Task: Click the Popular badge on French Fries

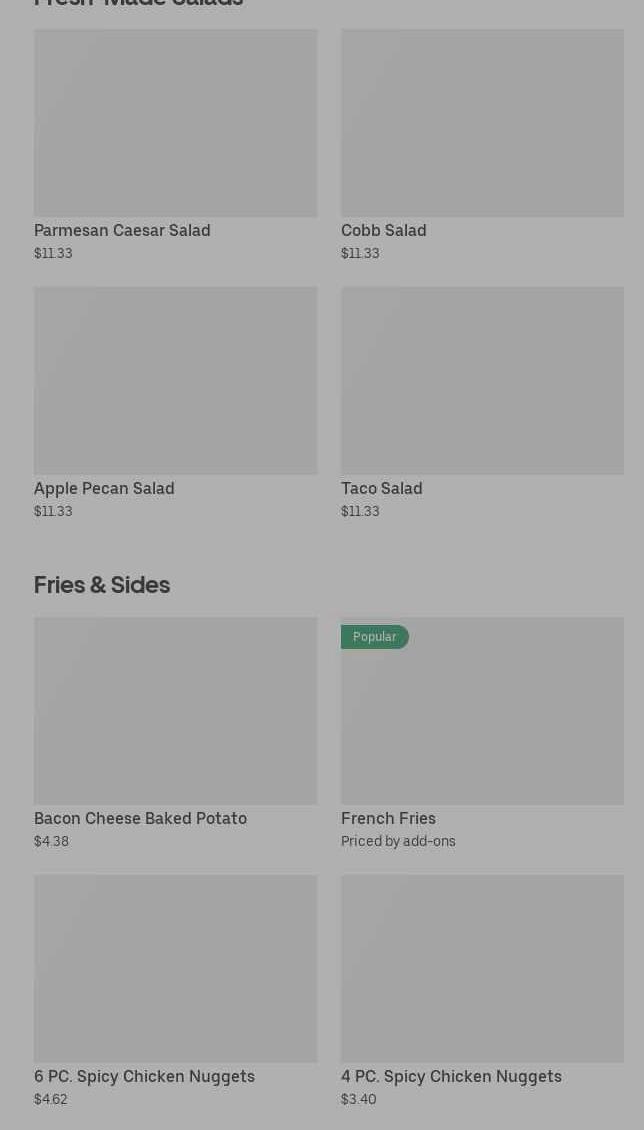Action: (374, 637)
